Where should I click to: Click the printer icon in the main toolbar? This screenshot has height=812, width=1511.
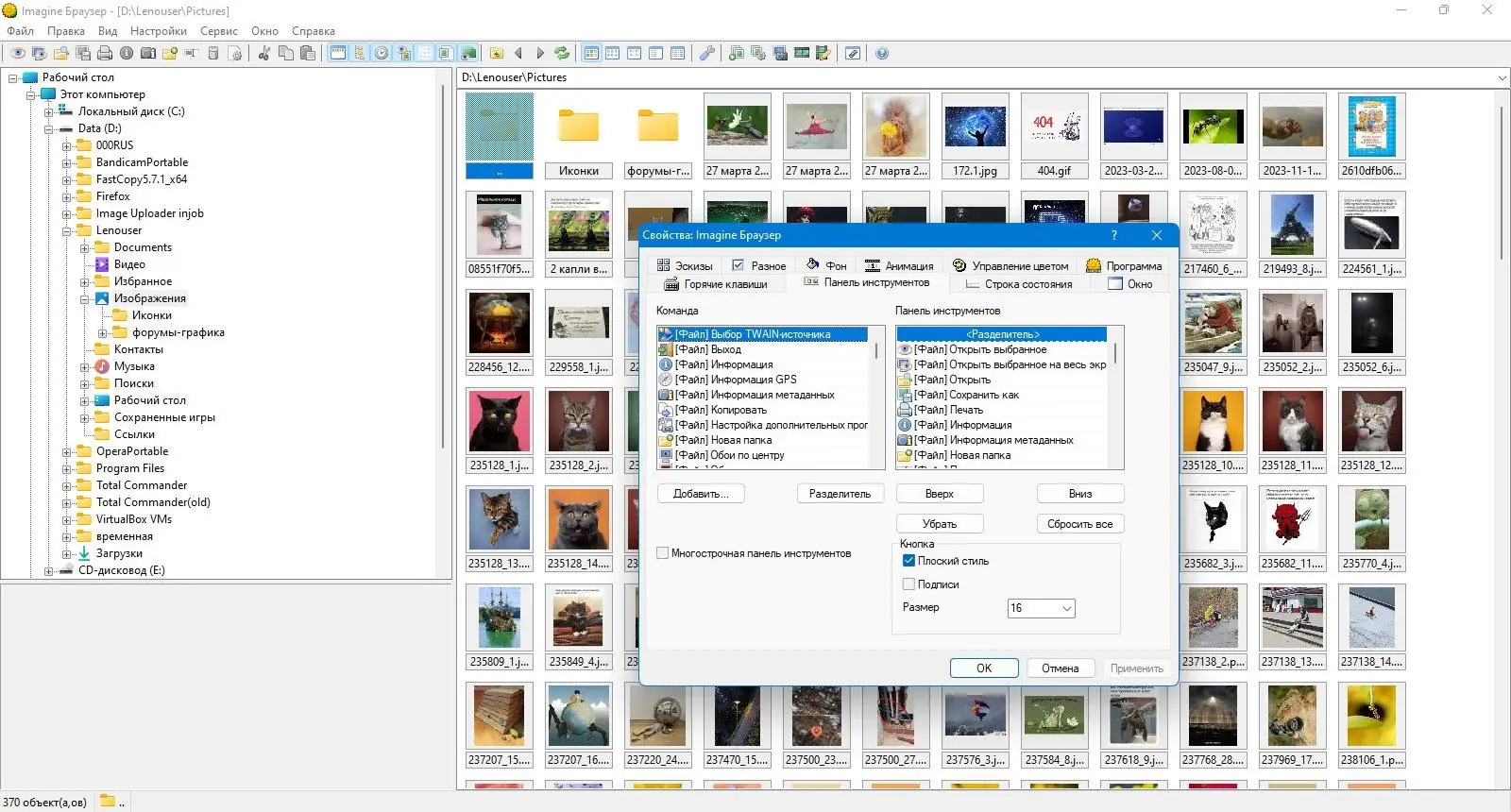click(x=105, y=54)
